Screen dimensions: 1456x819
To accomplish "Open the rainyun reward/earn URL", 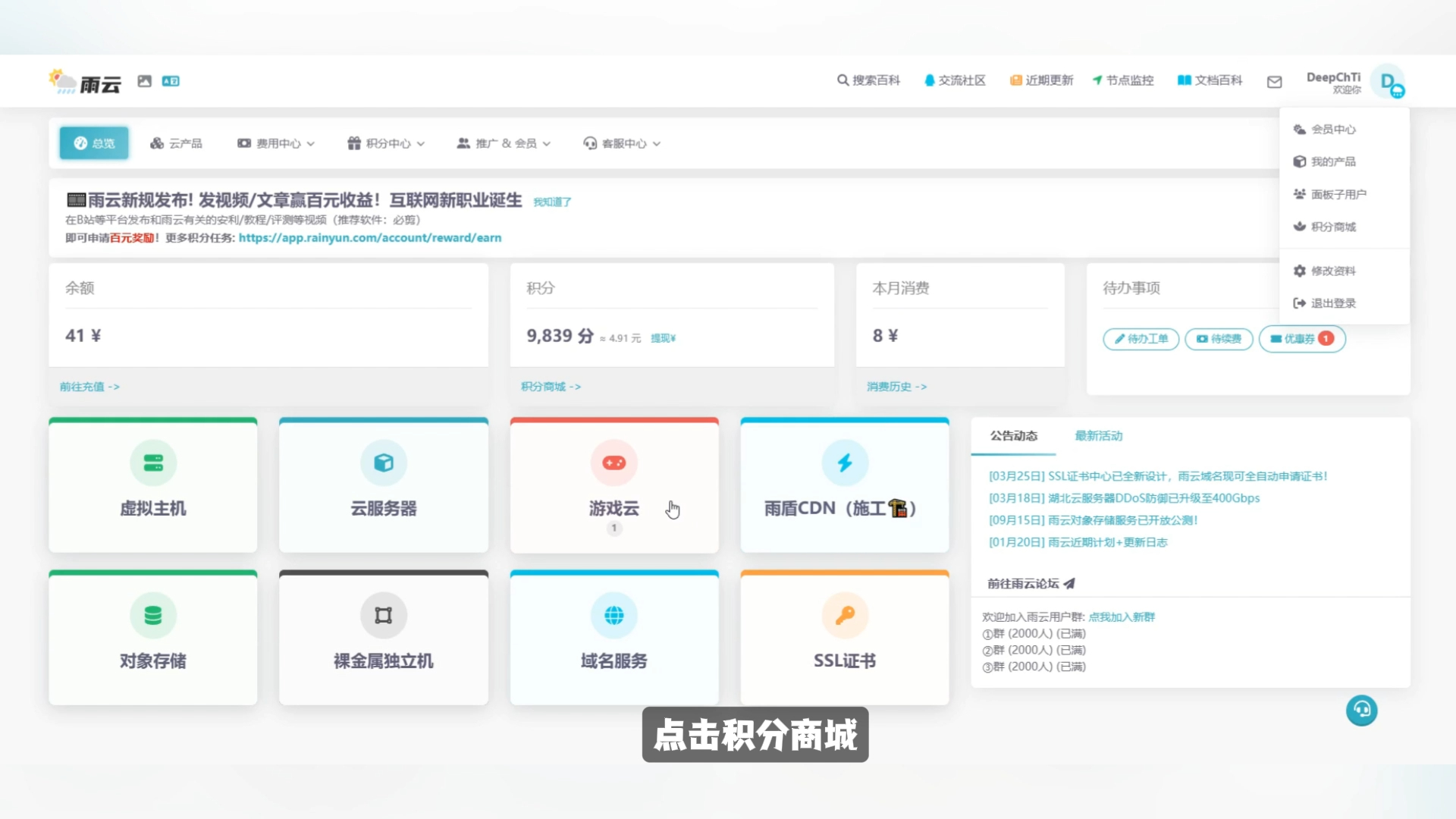I will (x=370, y=238).
